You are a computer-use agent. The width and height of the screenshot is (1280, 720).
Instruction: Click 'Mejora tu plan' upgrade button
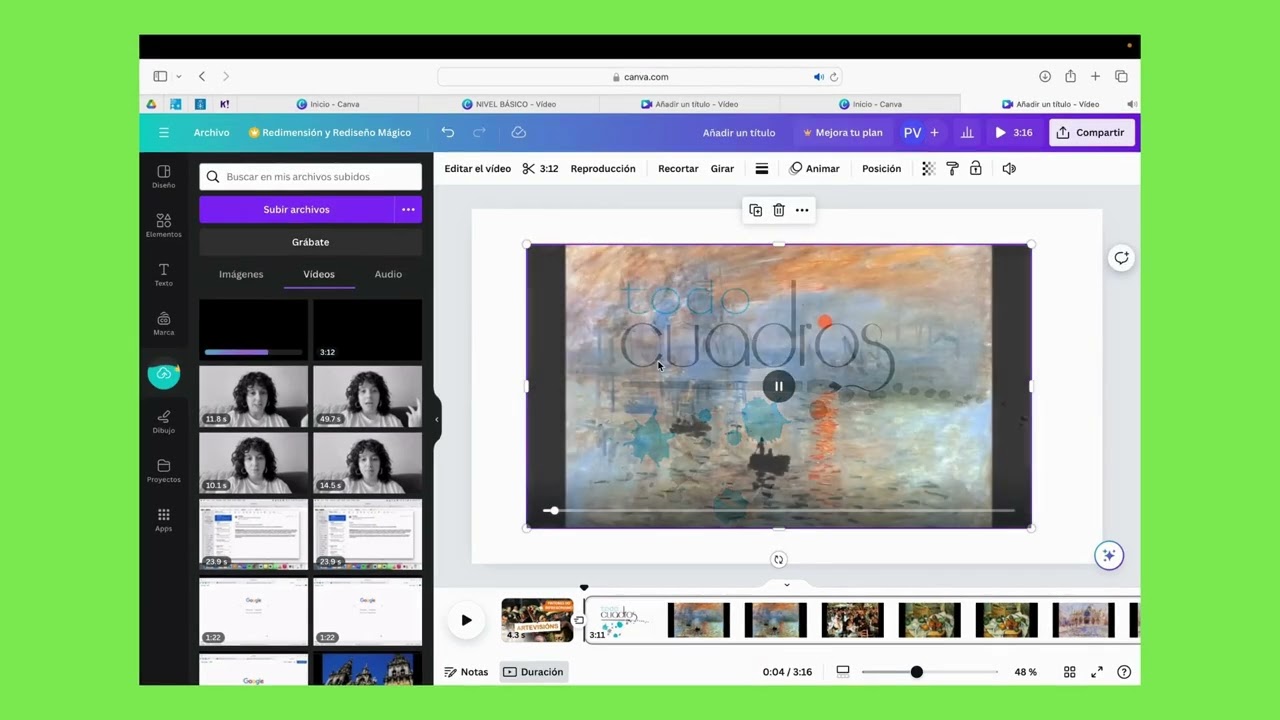pyautogui.click(x=842, y=132)
